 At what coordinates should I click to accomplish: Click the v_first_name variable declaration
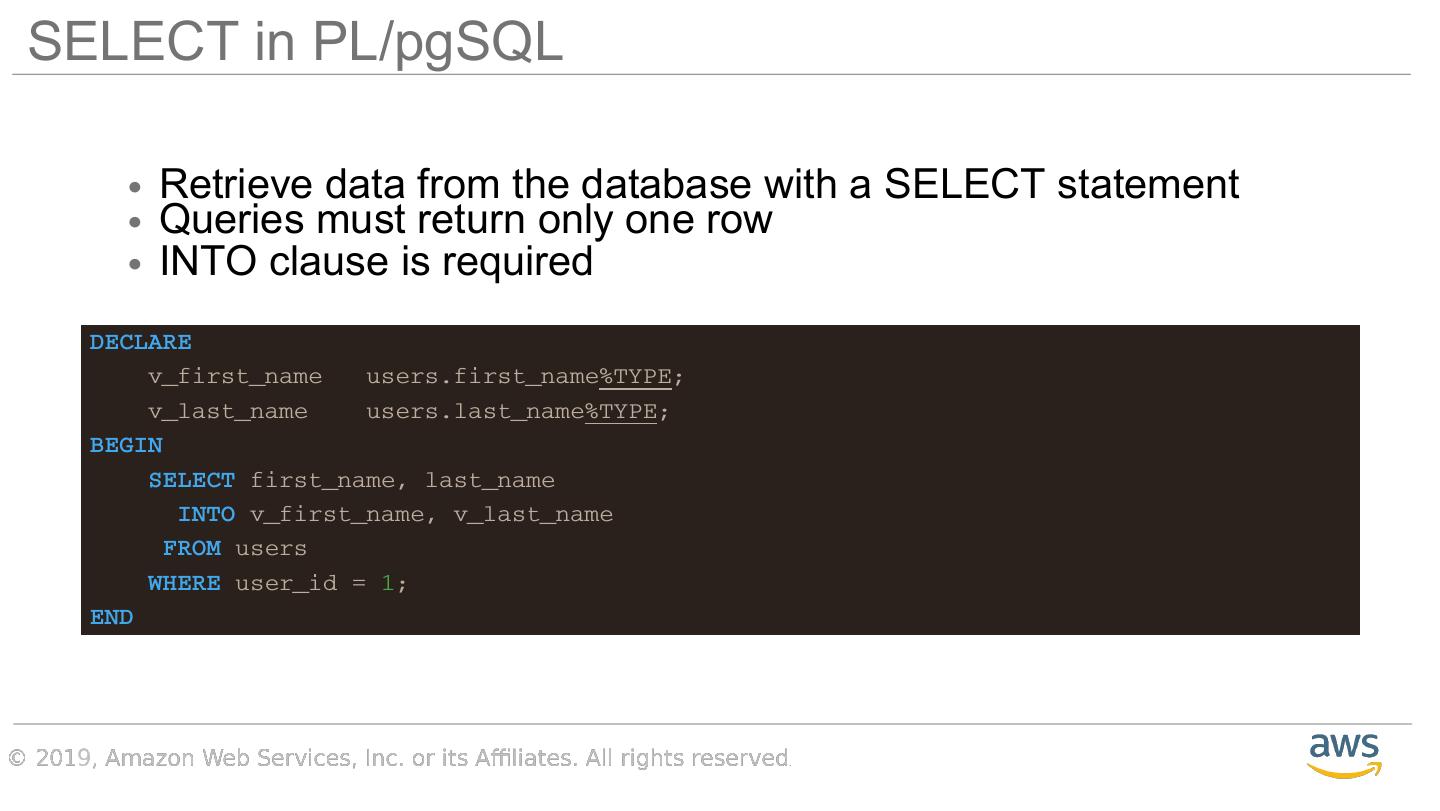(x=235, y=377)
